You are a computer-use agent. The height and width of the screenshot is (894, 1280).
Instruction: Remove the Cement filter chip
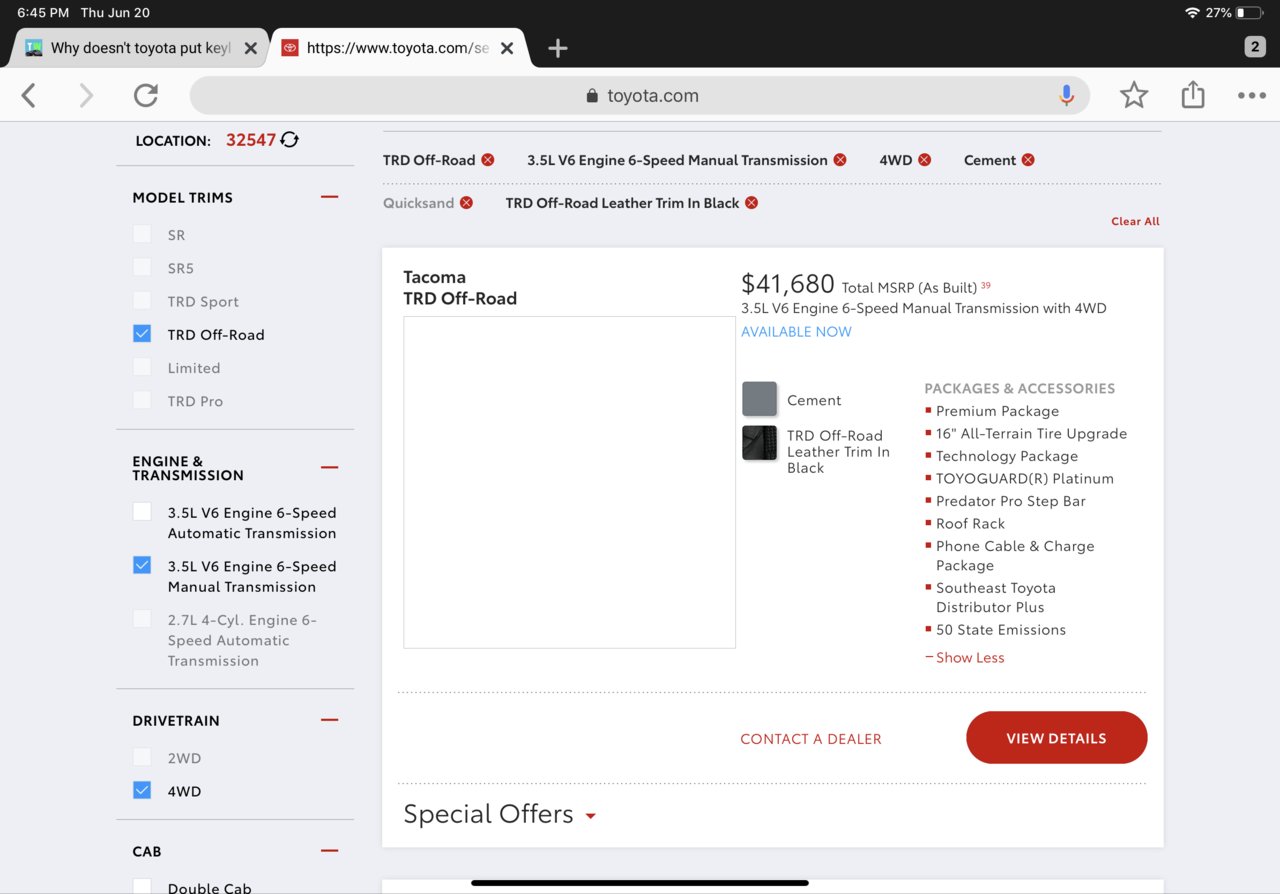tap(1028, 160)
